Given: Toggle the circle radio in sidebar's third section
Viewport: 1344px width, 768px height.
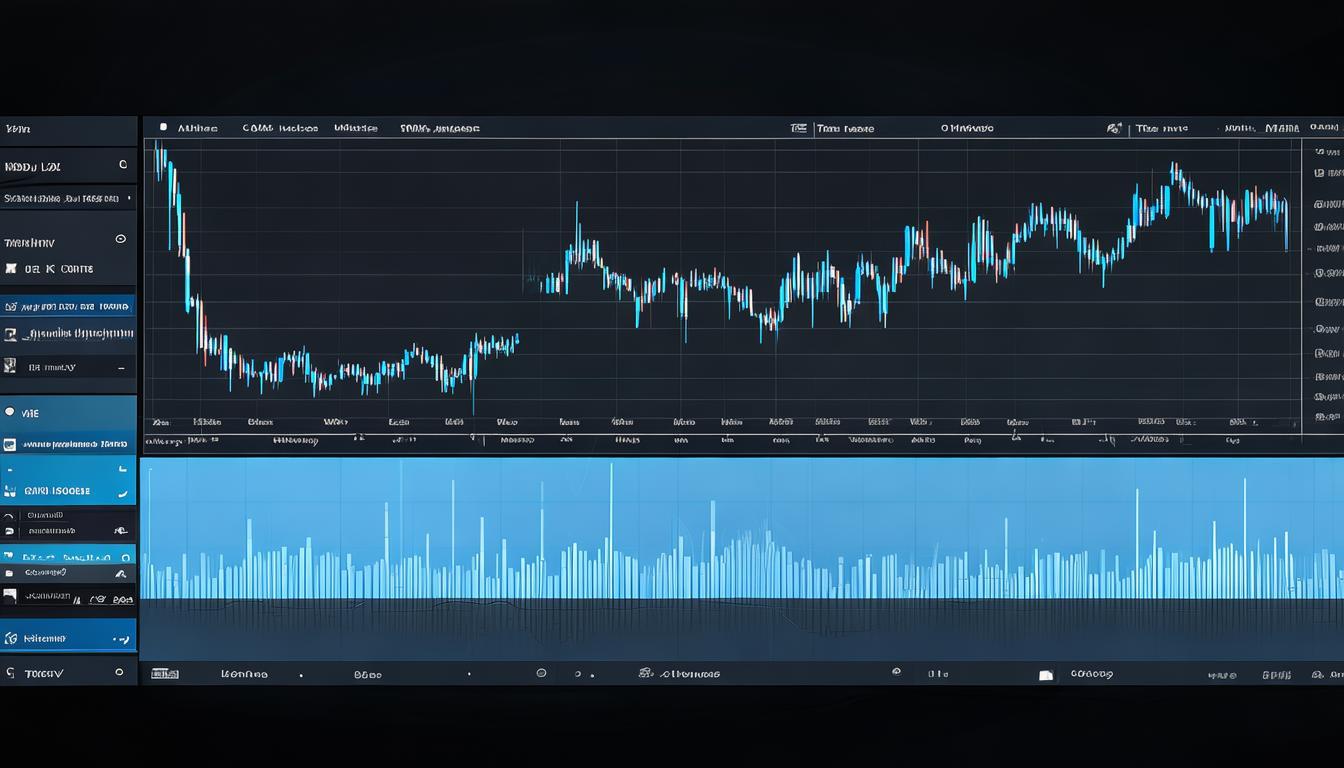Looking at the screenshot, I should point(121,239).
